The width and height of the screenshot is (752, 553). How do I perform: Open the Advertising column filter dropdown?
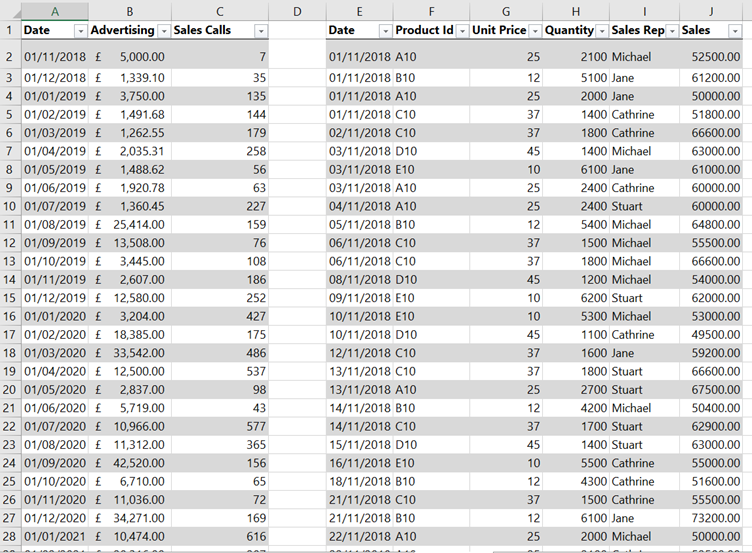tap(163, 31)
